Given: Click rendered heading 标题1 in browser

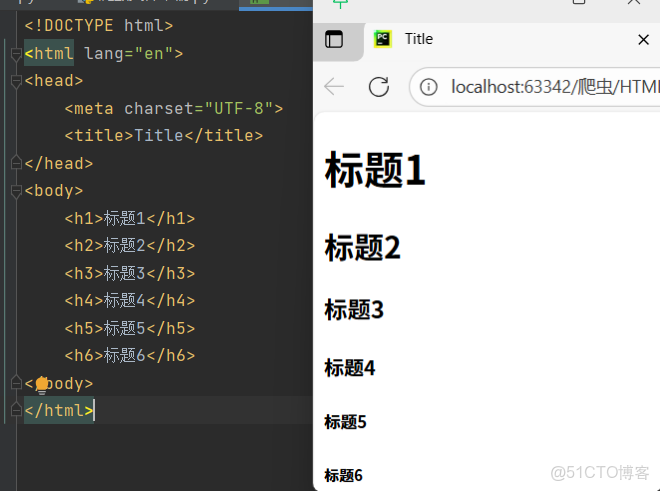Looking at the screenshot, I should coord(375,170).
